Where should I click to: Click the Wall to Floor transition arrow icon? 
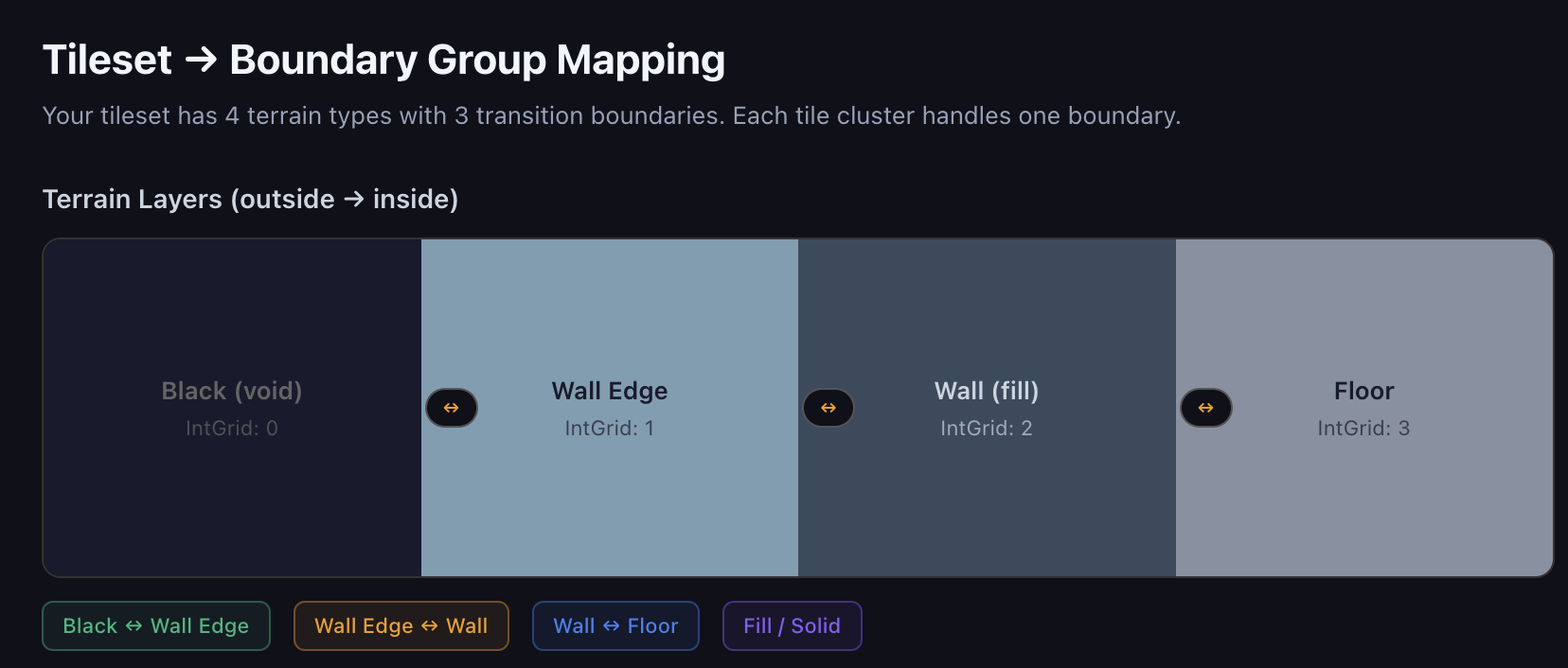[x=1205, y=408]
